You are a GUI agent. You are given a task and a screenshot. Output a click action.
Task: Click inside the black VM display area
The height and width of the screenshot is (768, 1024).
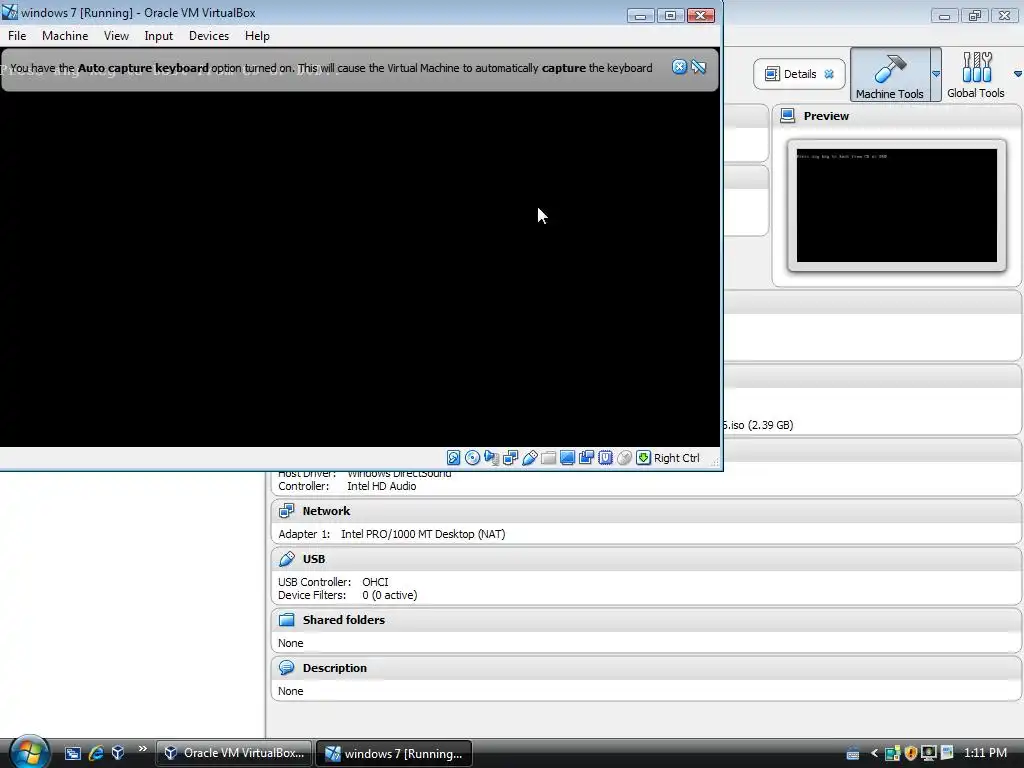pos(360,269)
